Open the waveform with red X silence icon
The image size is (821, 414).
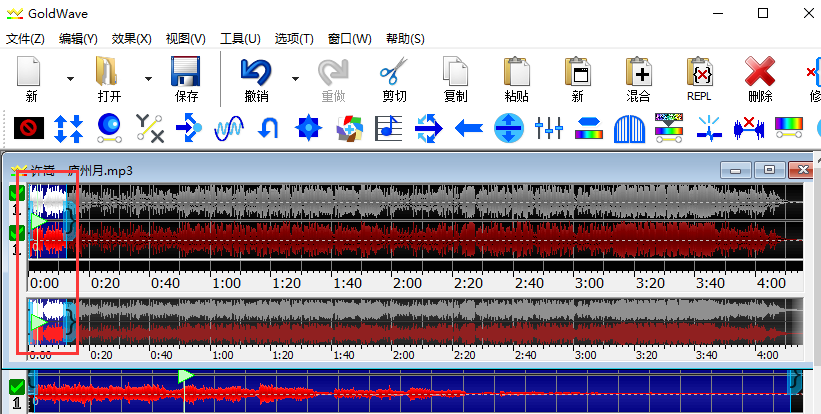click(x=749, y=129)
